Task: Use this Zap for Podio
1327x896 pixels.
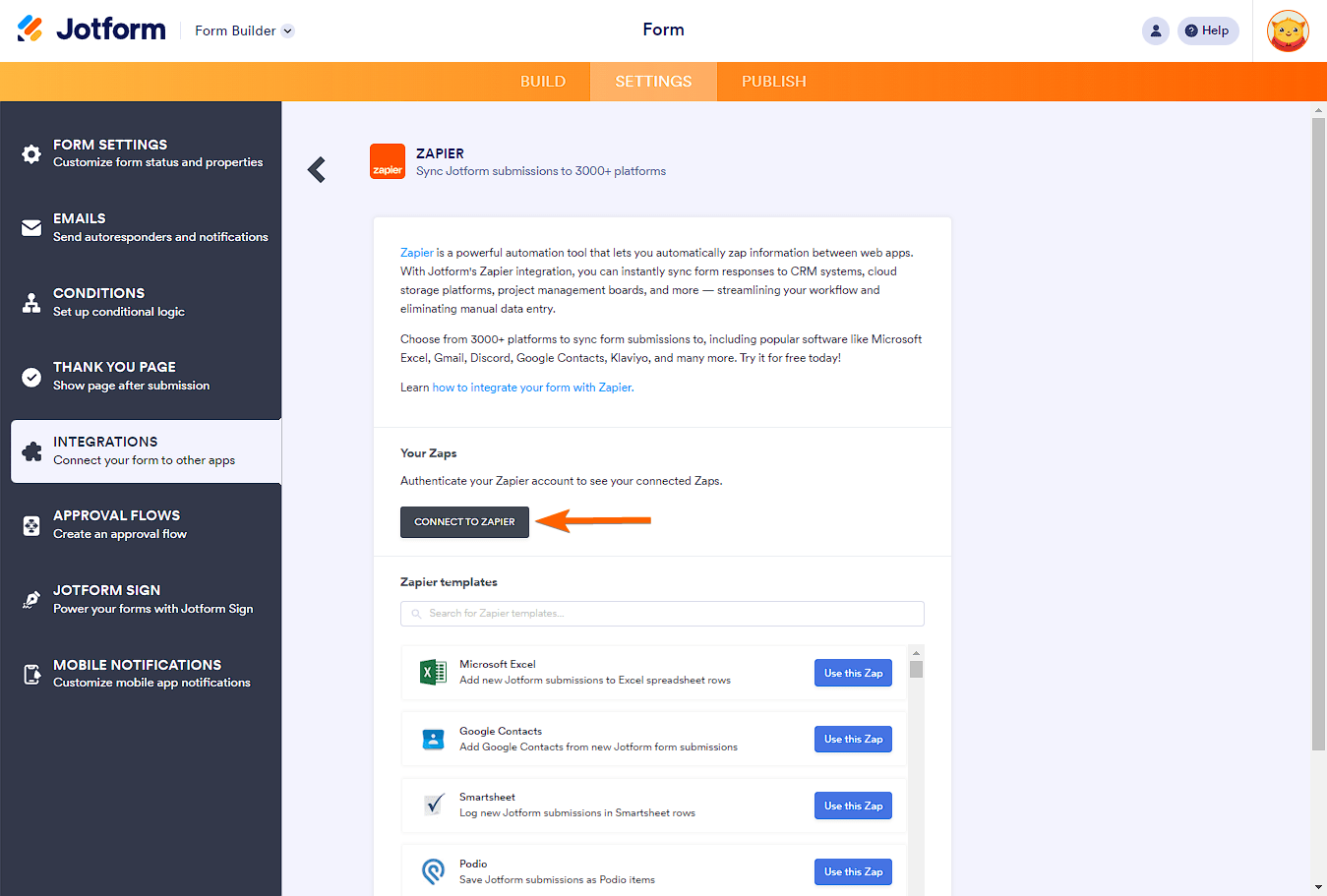Action: point(853,871)
